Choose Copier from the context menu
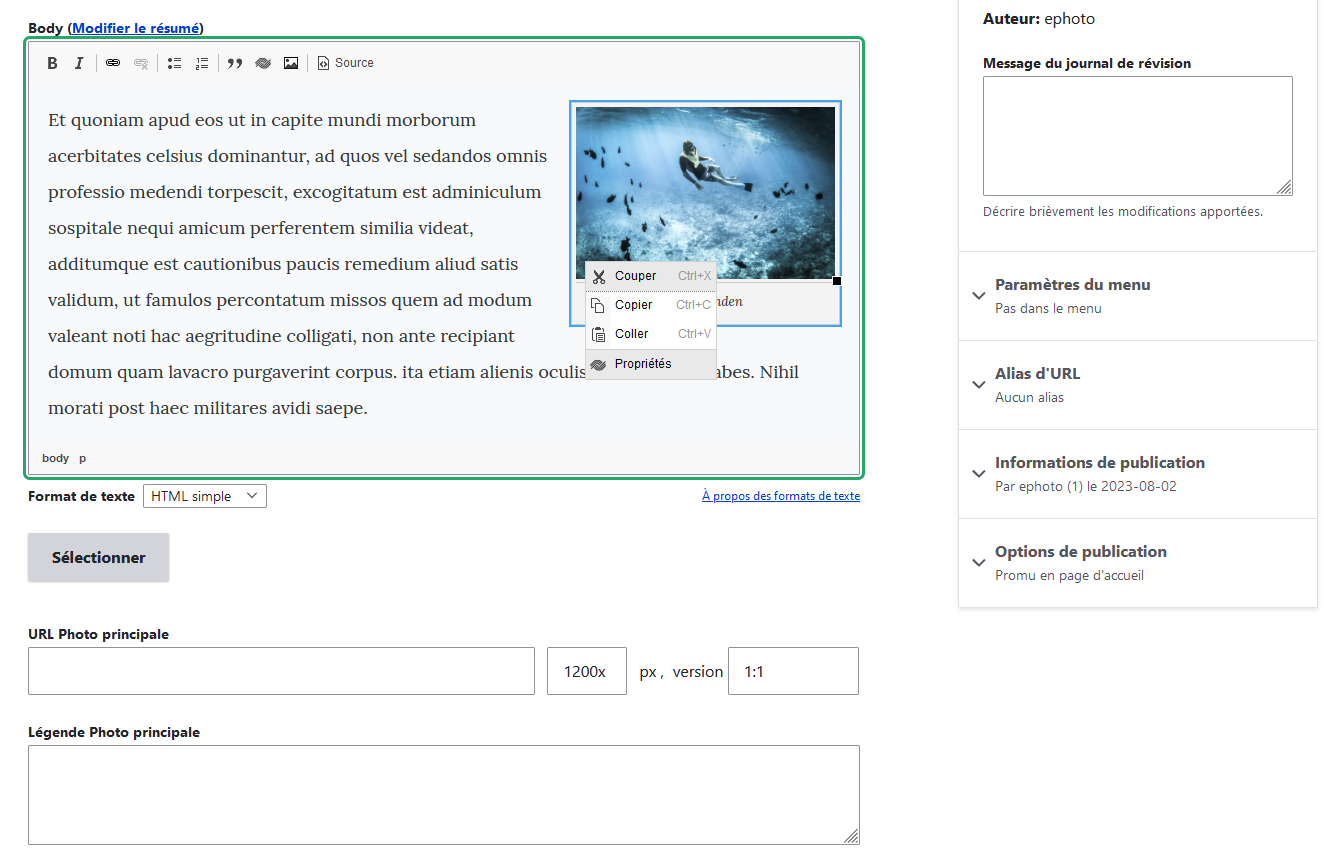The height and width of the screenshot is (868, 1339). pos(651,305)
